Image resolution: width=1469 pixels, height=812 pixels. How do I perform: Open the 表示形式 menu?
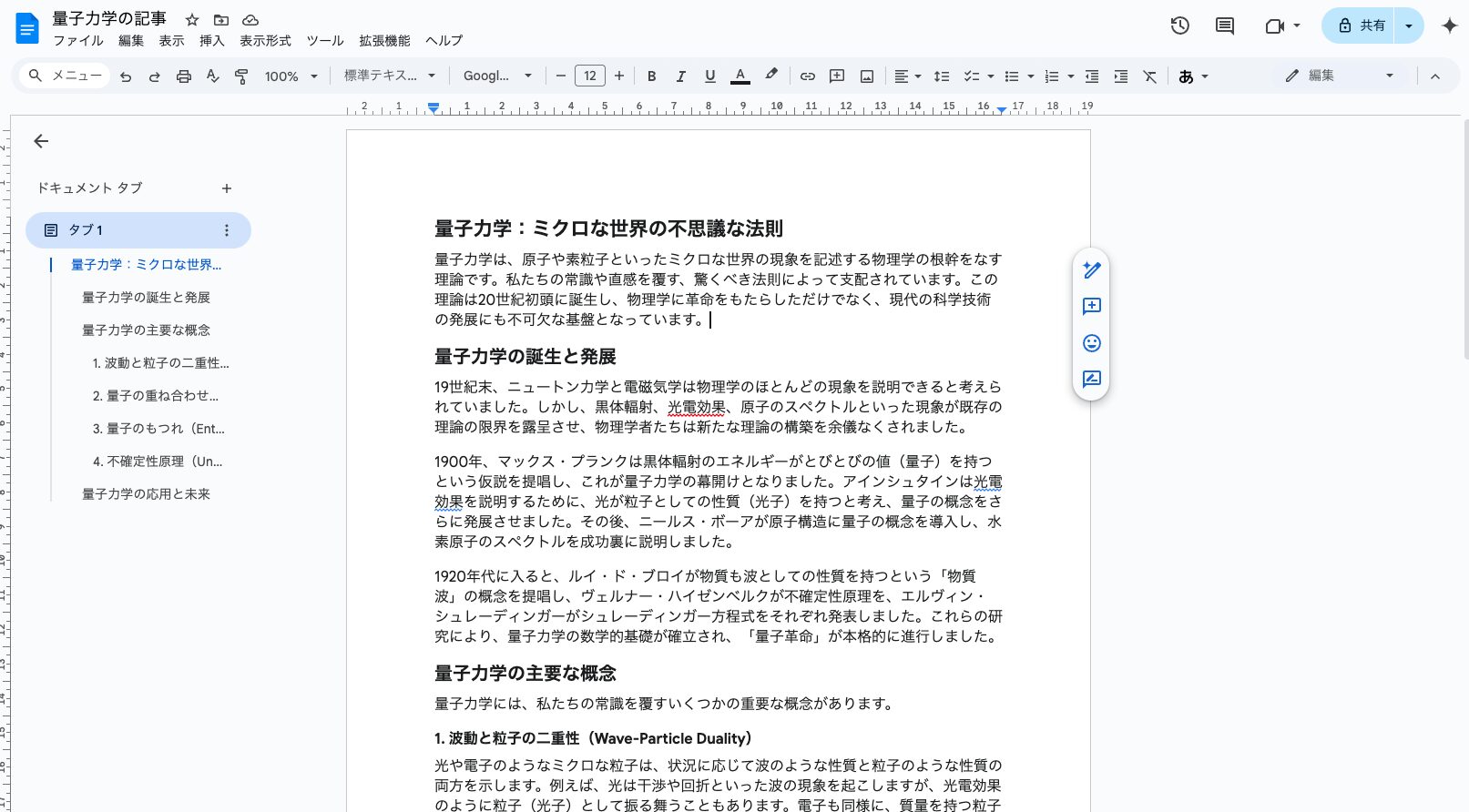click(x=265, y=41)
